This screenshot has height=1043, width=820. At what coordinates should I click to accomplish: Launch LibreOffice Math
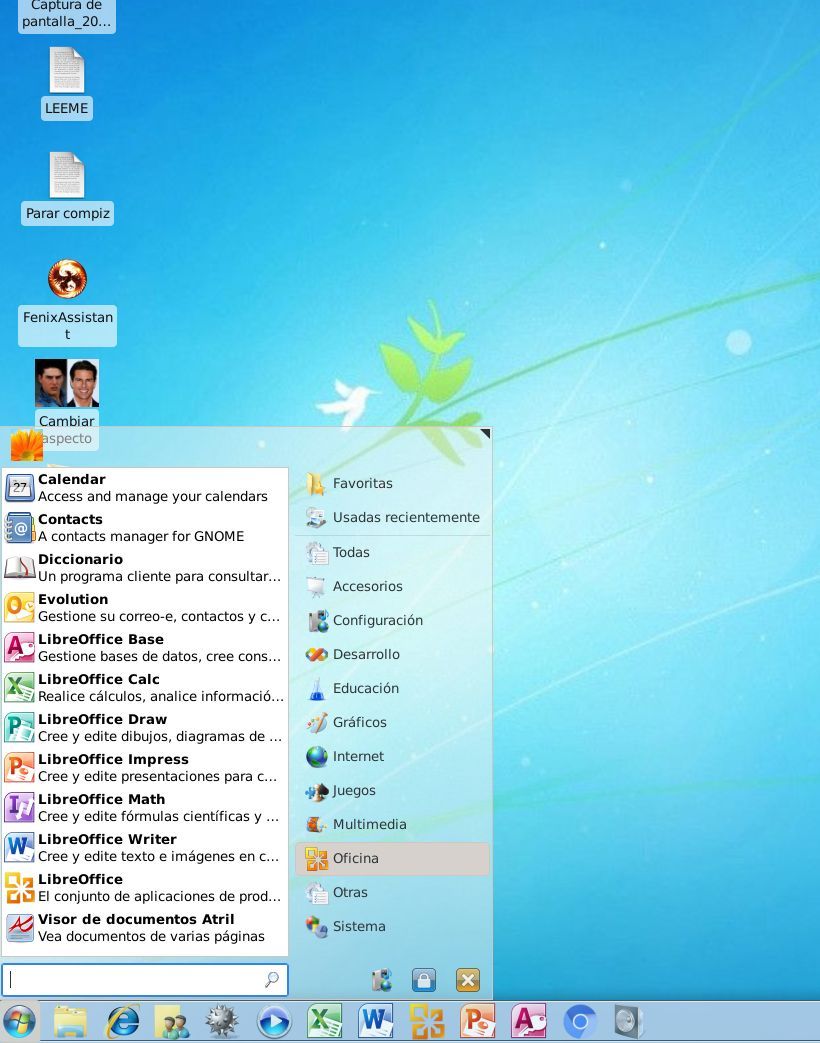(145, 807)
